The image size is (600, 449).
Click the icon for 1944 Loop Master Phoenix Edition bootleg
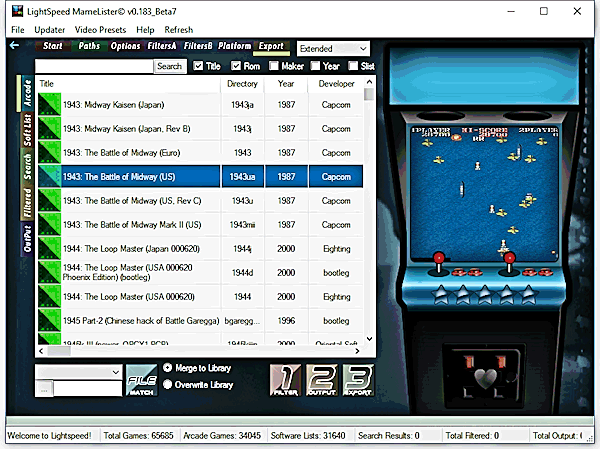tap(49, 273)
